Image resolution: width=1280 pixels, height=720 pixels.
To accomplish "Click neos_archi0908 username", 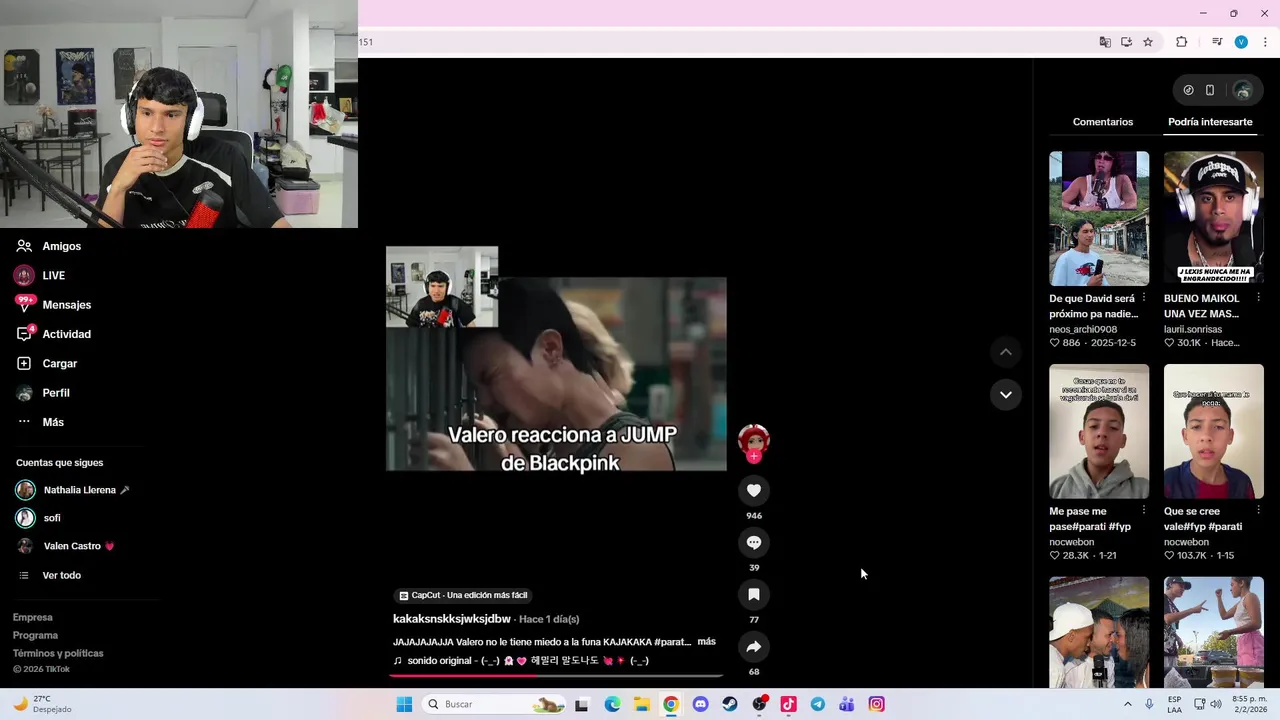I will 1083,329.
